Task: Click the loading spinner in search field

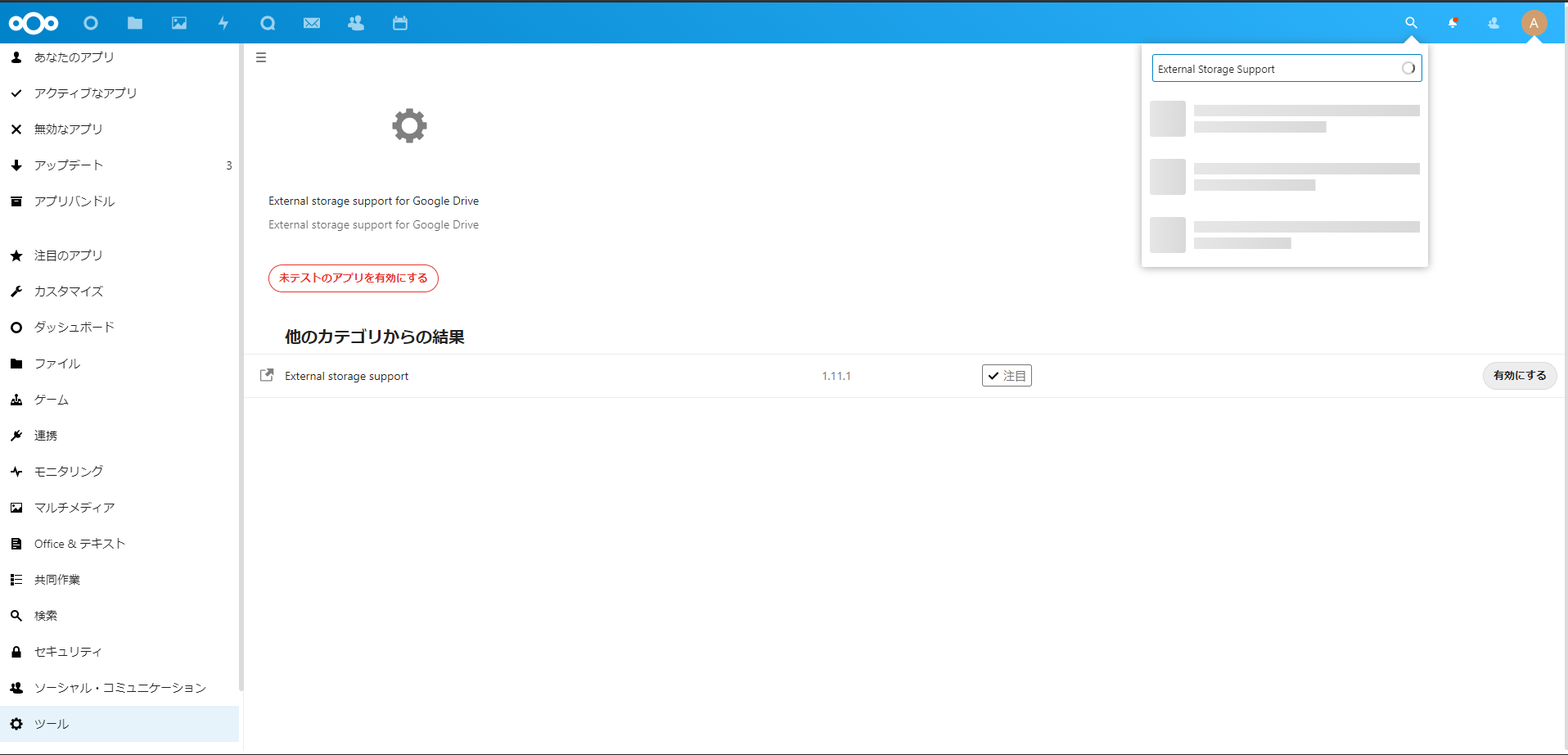Action: tap(1409, 68)
